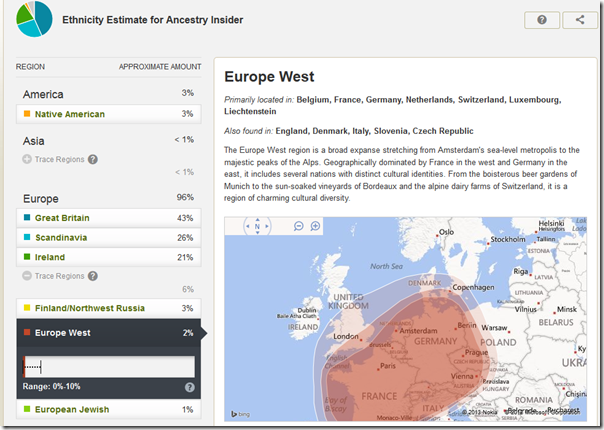Click the FRANCE label on map
Screen dimensions: 604x430
pyautogui.click(x=379, y=396)
